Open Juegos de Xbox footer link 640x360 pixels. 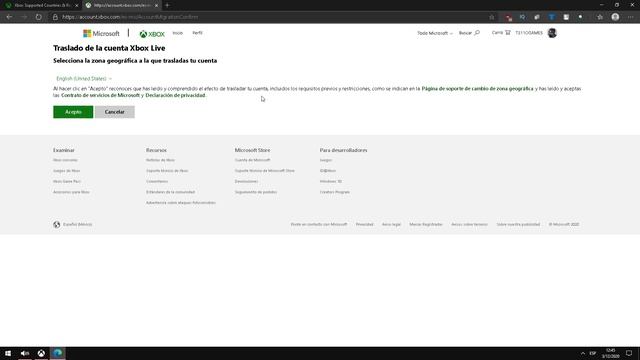point(67,171)
